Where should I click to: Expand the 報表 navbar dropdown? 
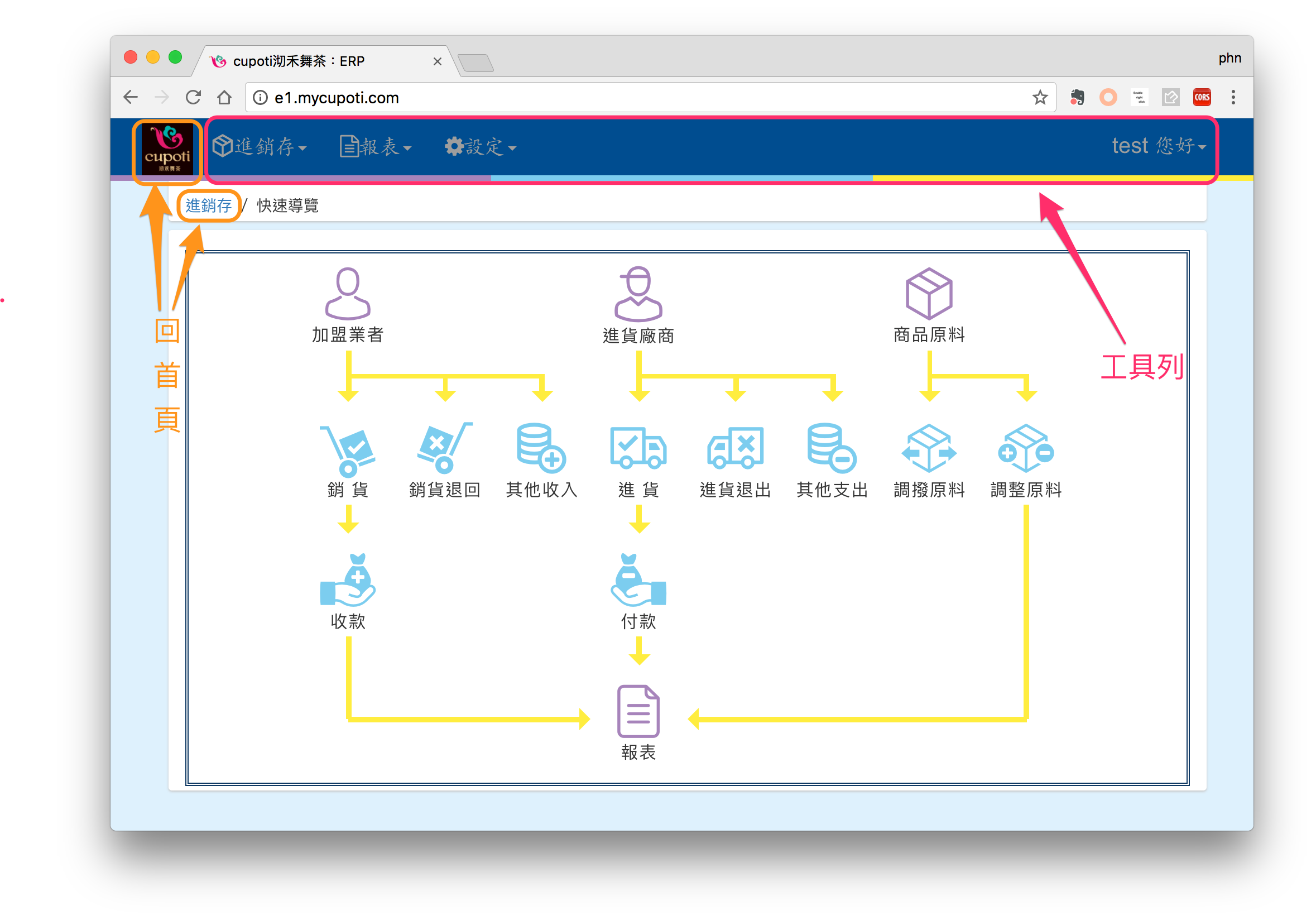click(376, 147)
